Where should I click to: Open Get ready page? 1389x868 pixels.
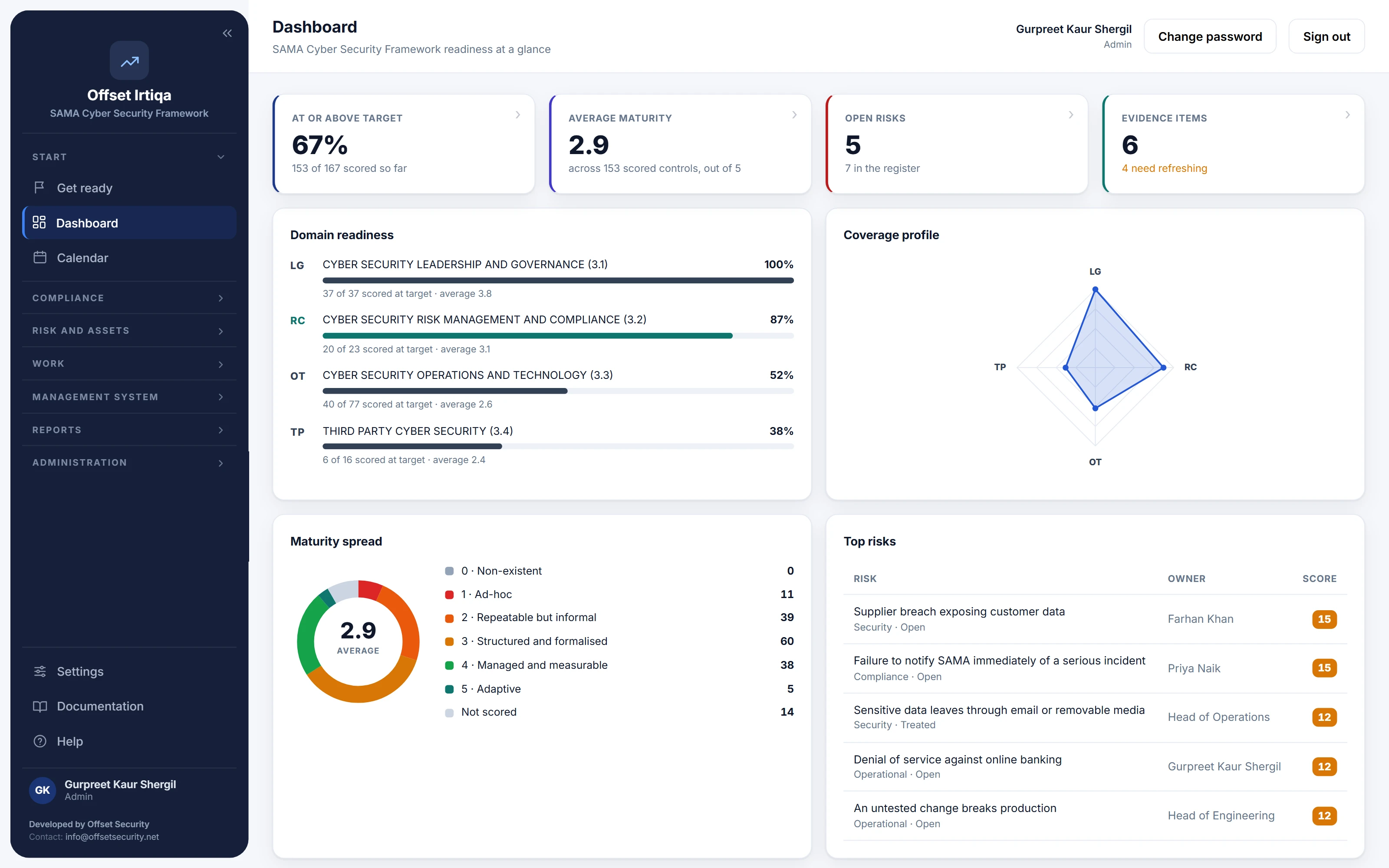coord(129,188)
